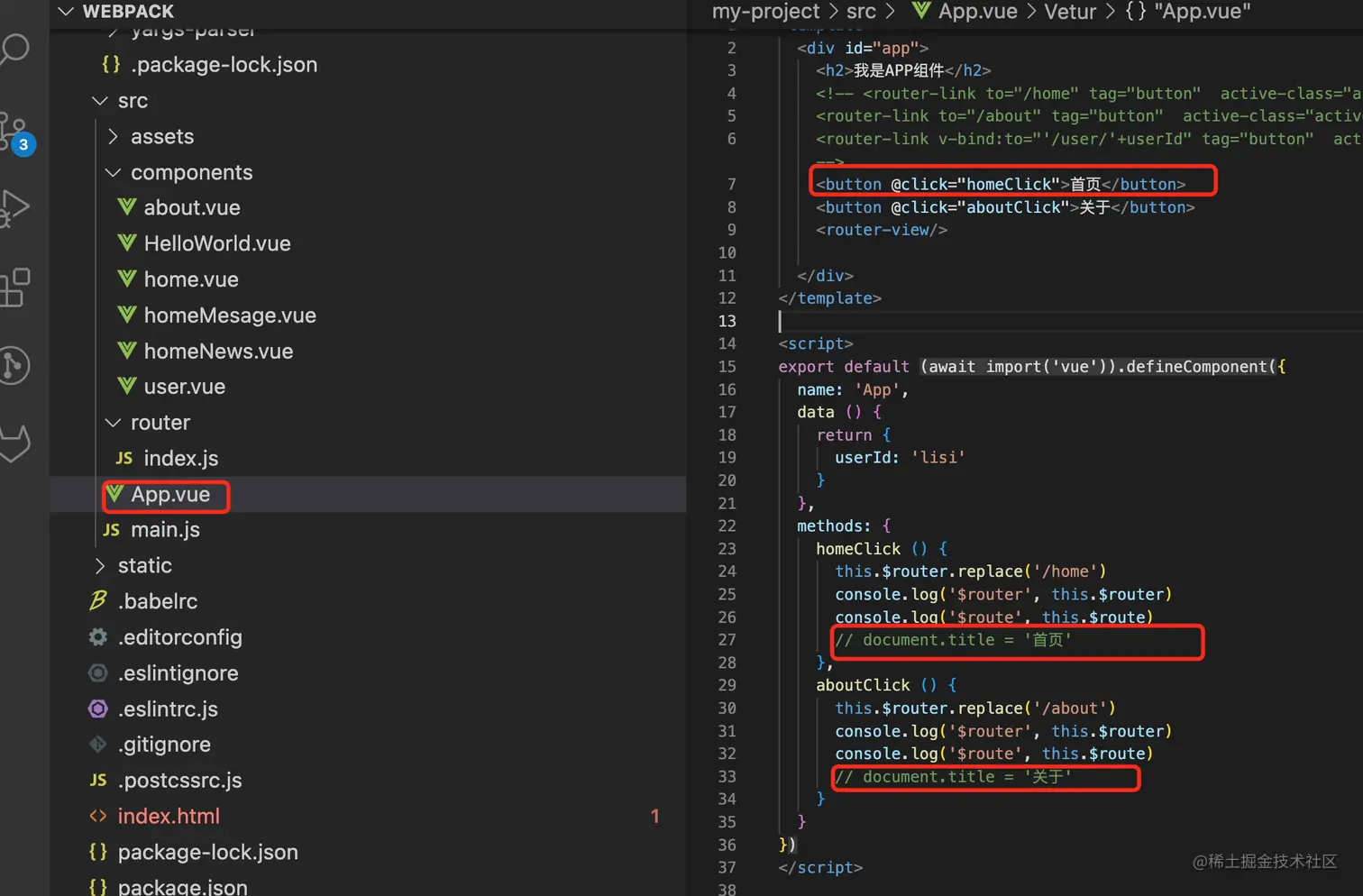
Task: Collapse the WEBPACK explorer section
Action: coord(65,12)
